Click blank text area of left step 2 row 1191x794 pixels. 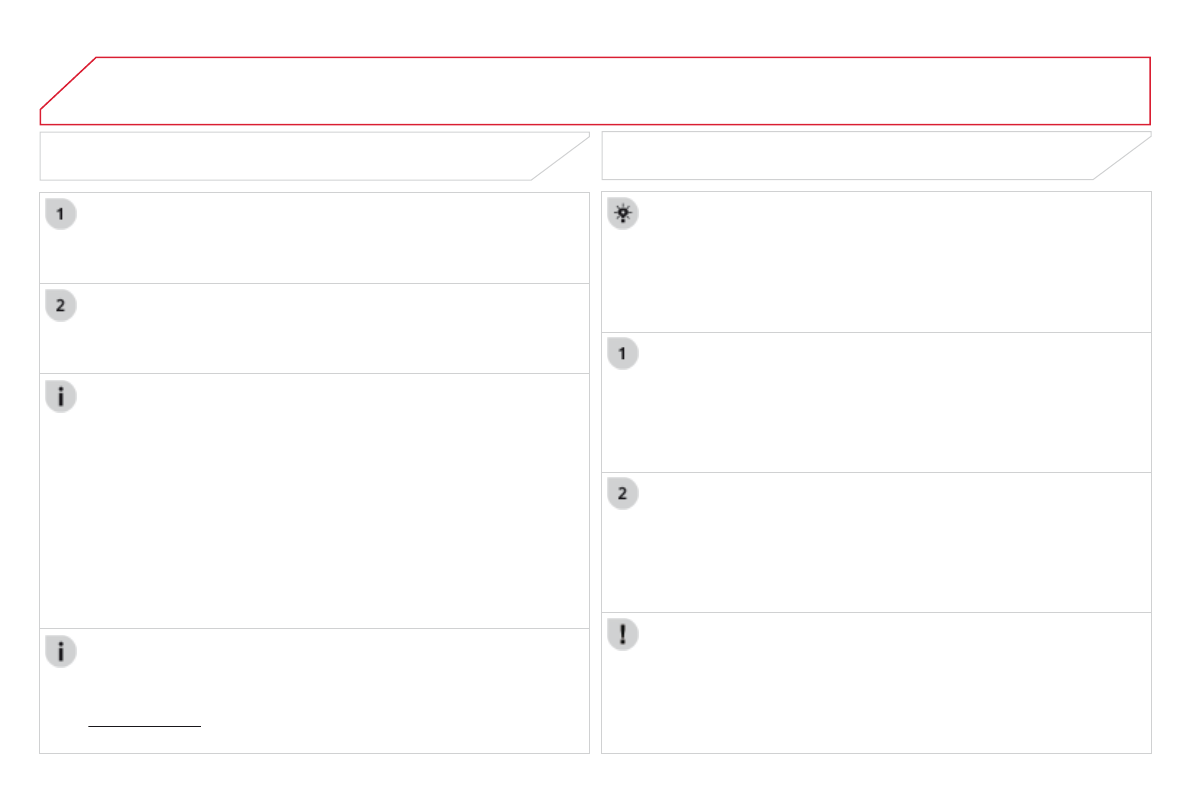[x=330, y=329]
